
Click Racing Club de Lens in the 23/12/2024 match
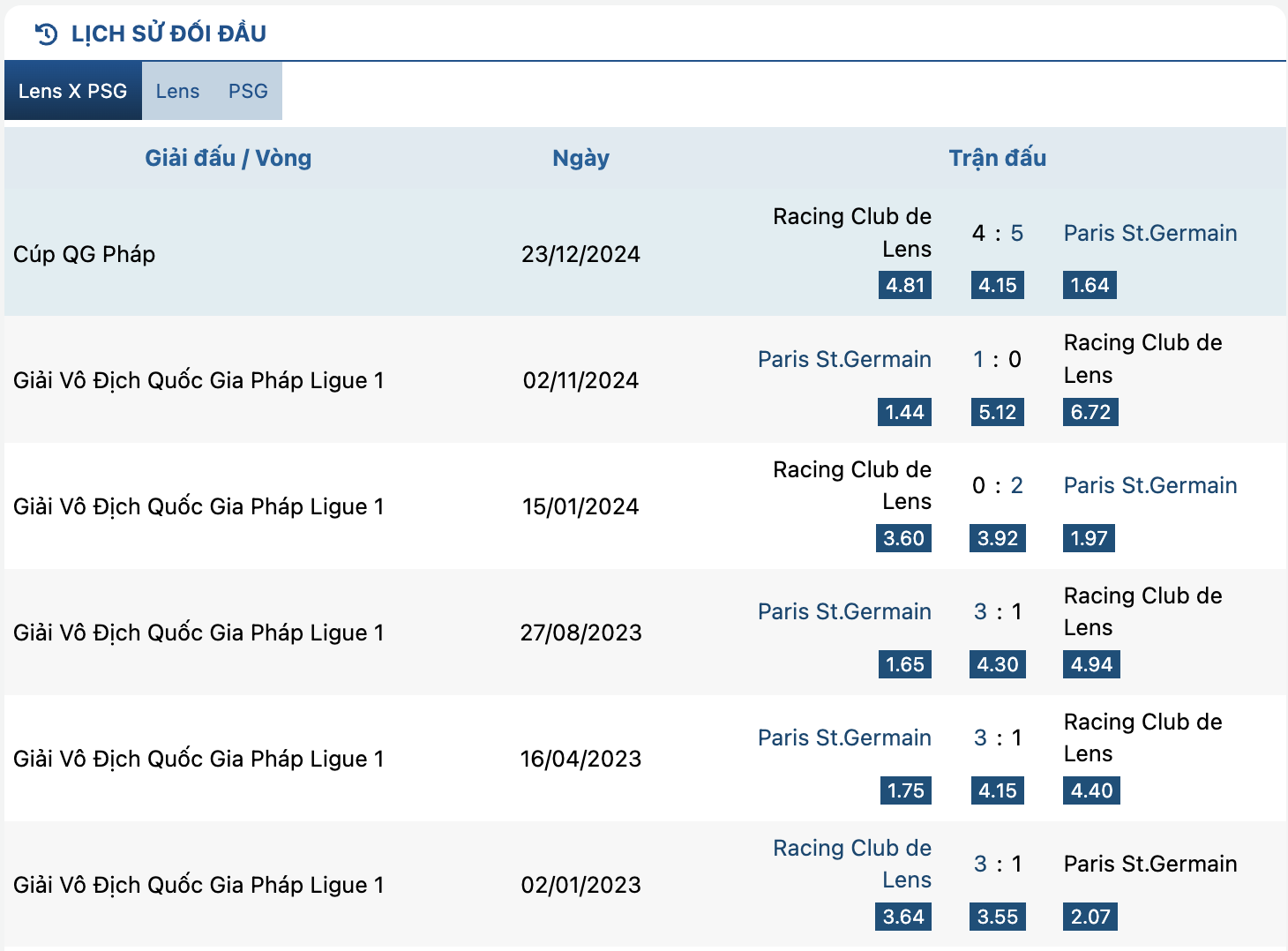pos(852,233)
